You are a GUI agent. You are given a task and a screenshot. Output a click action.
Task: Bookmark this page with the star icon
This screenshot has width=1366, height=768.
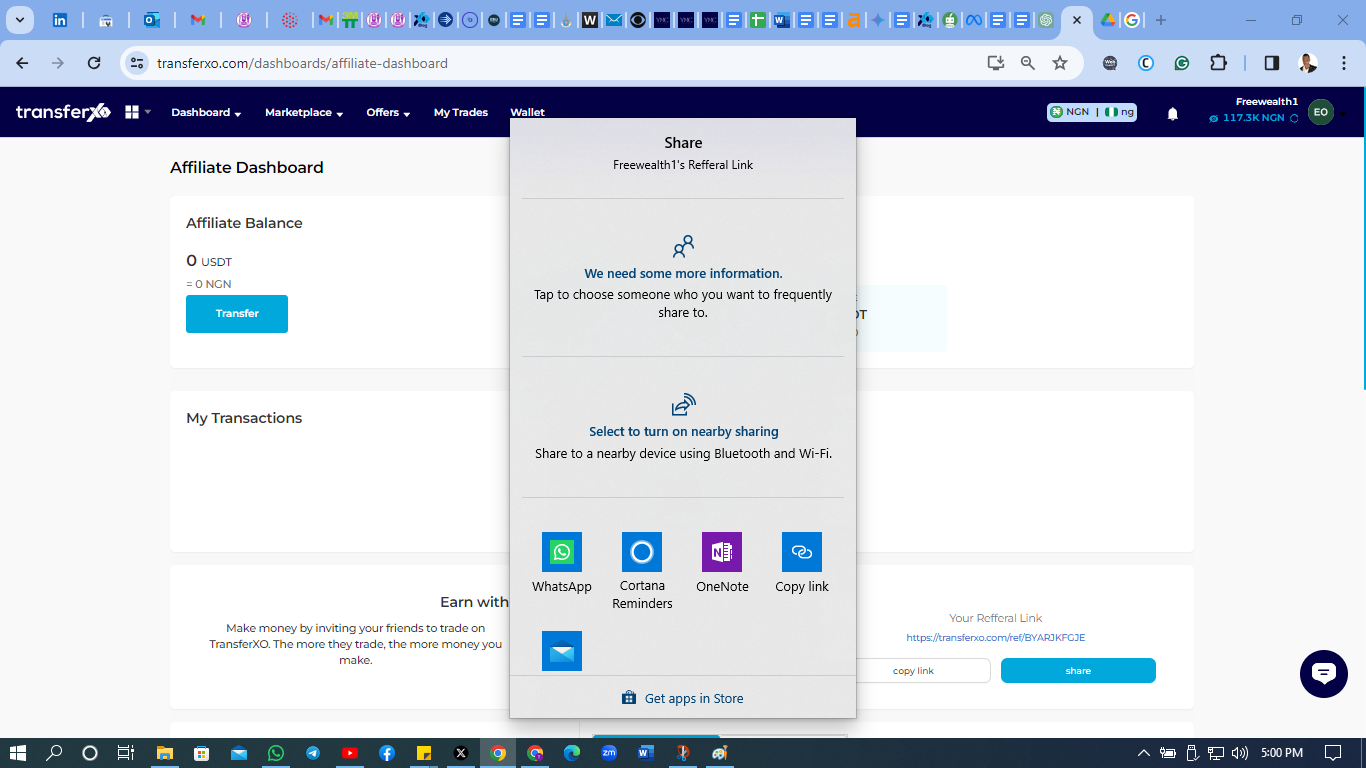click(x=1060, y=63)
